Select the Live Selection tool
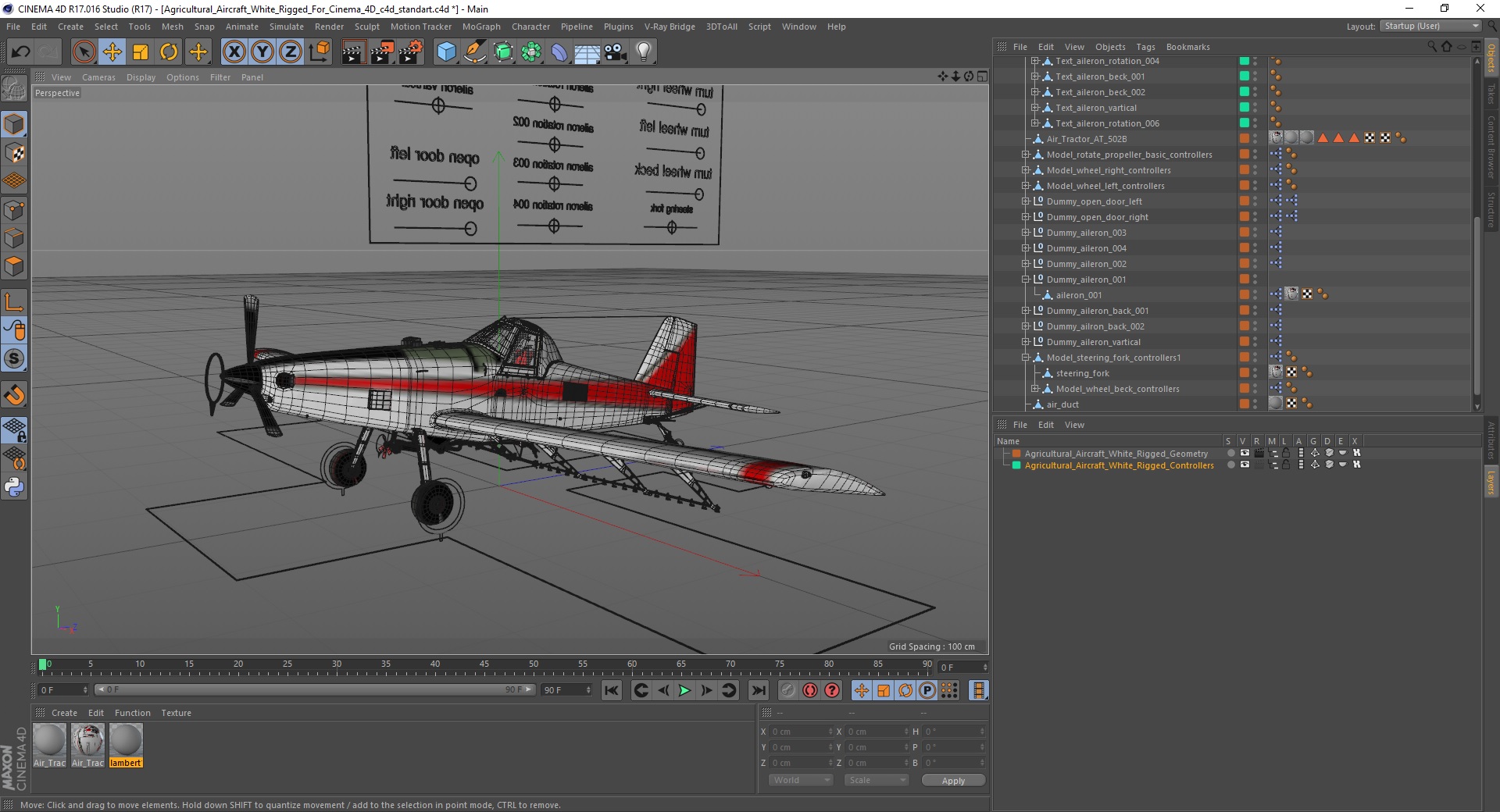Image resolution: width=1500 pixels, height=812 pixels. point(84,52)
